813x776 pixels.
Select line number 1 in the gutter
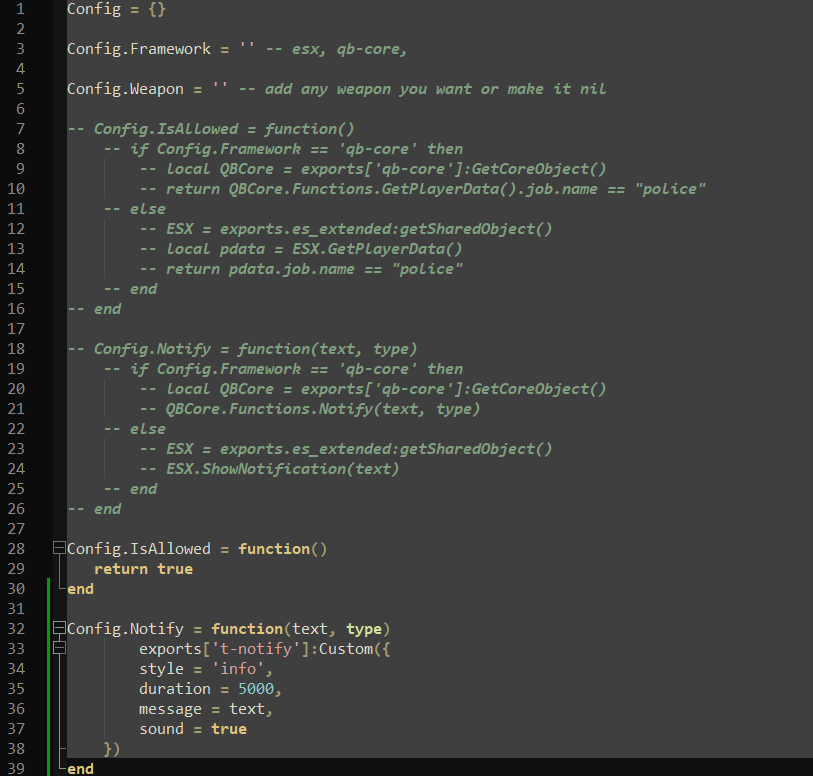click(x=20, y=9)
